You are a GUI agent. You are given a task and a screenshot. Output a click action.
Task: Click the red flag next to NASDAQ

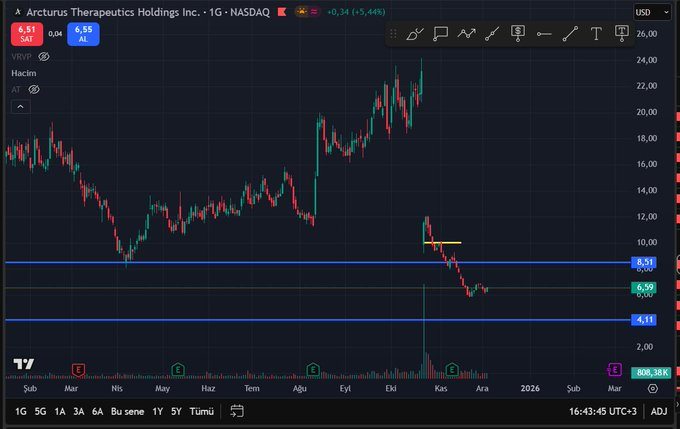pyautogui.click(x=282, y=12)
